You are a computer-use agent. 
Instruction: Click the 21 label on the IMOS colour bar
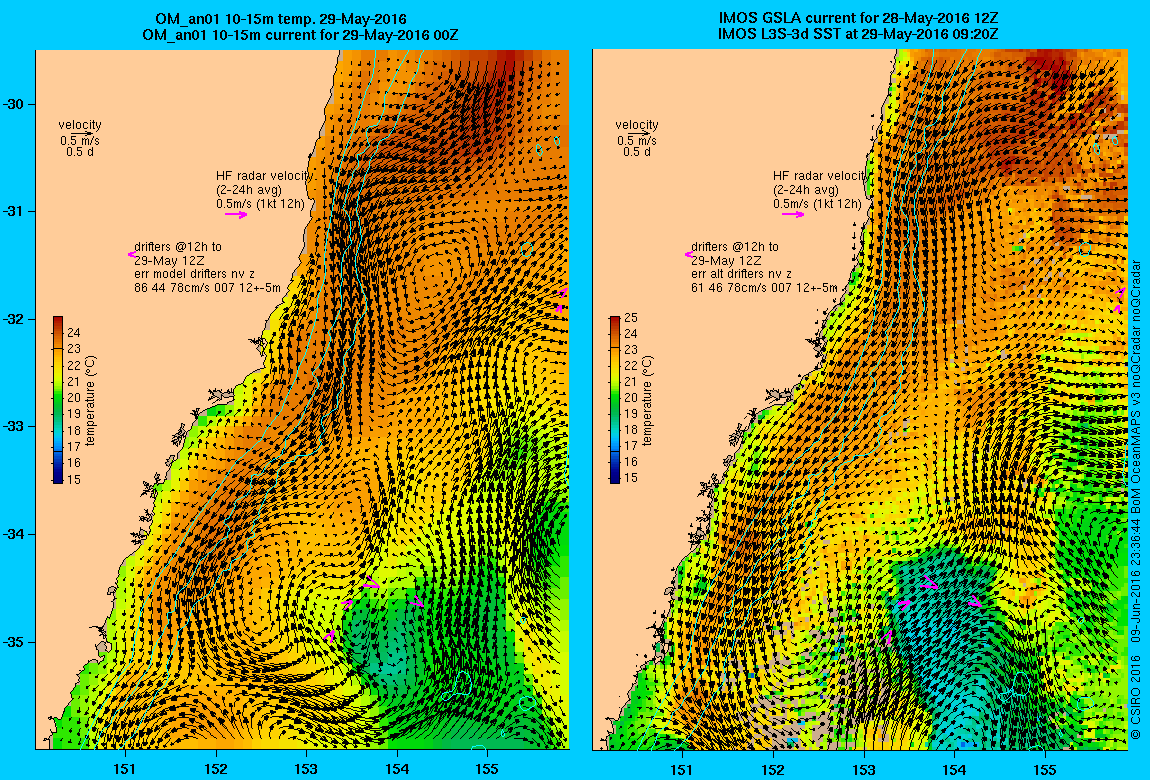coord(631,381)
